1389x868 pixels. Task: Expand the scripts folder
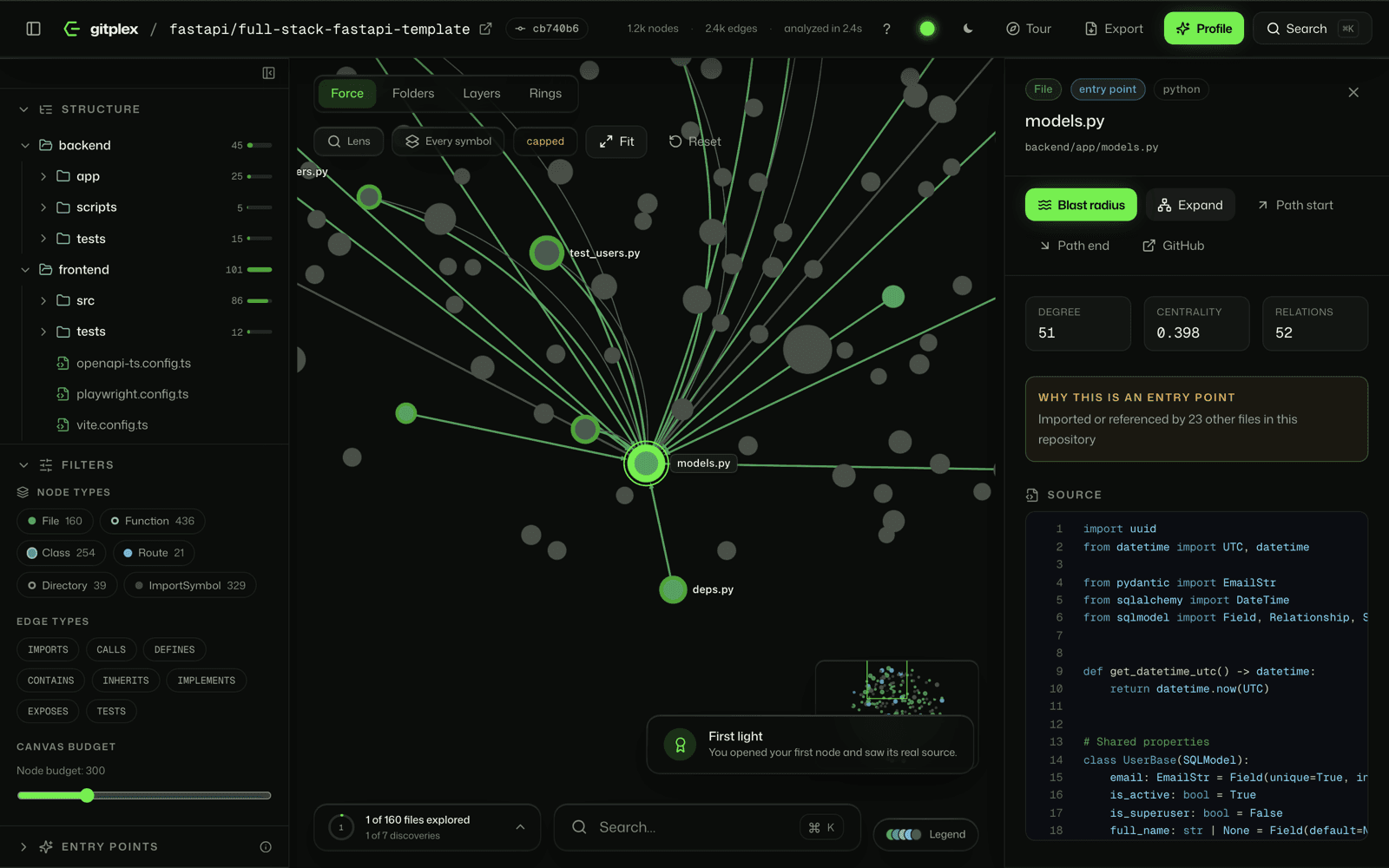(43, 207)
